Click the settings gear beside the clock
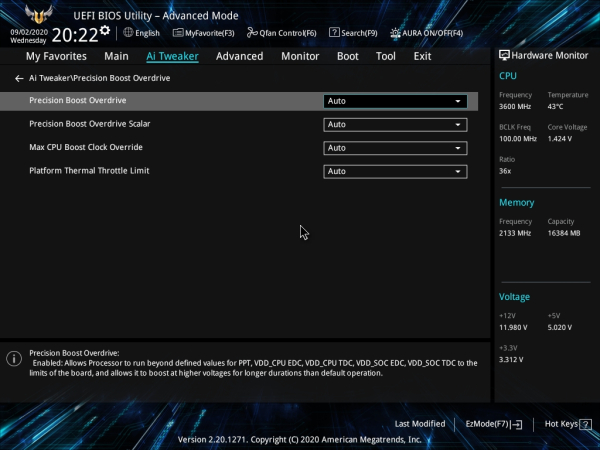600x450 pixels. click(105, 31)
